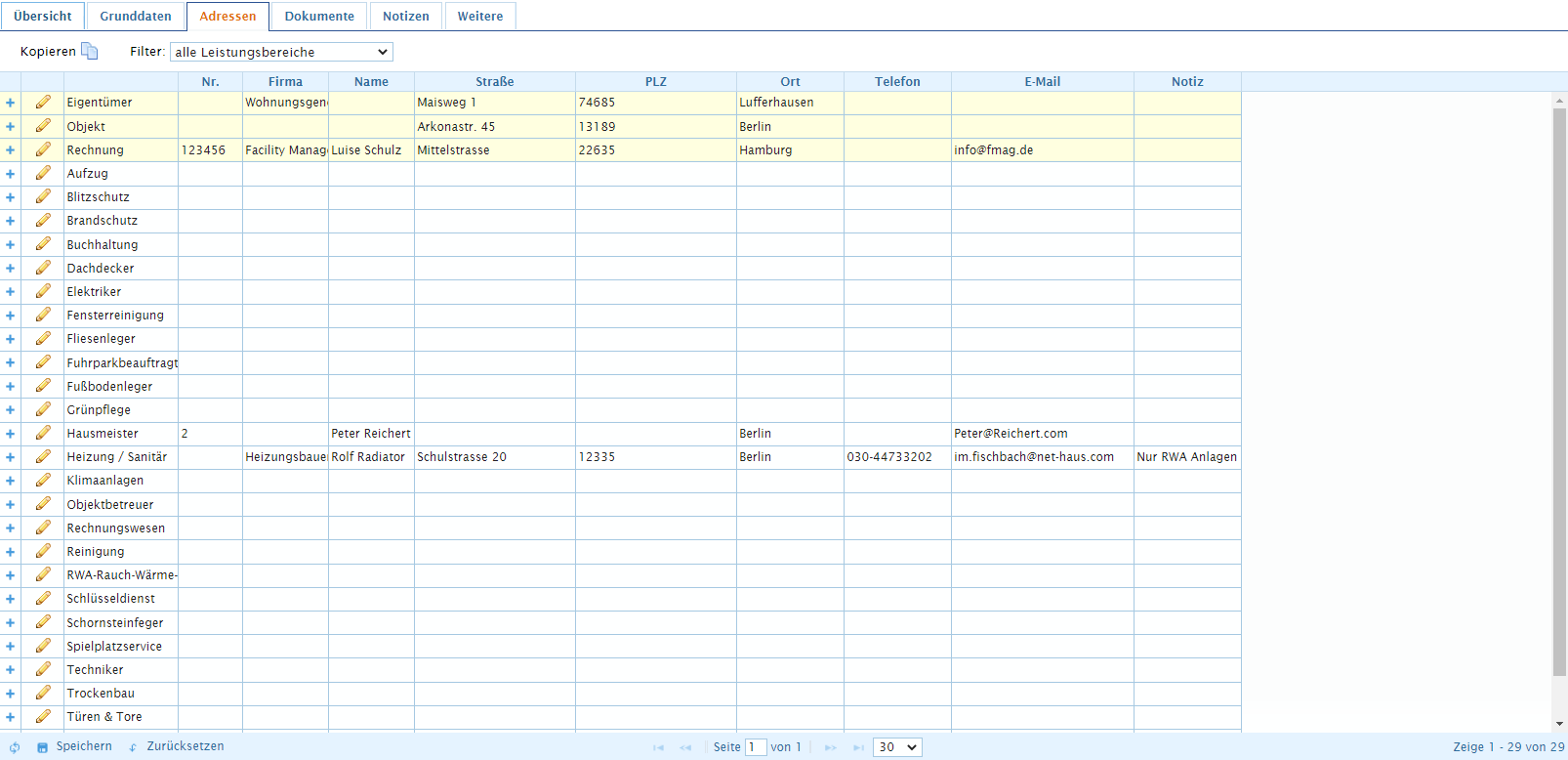Edit the Dachdecker row pencil icon
The image size is (1568, 760).
(43, 268)
